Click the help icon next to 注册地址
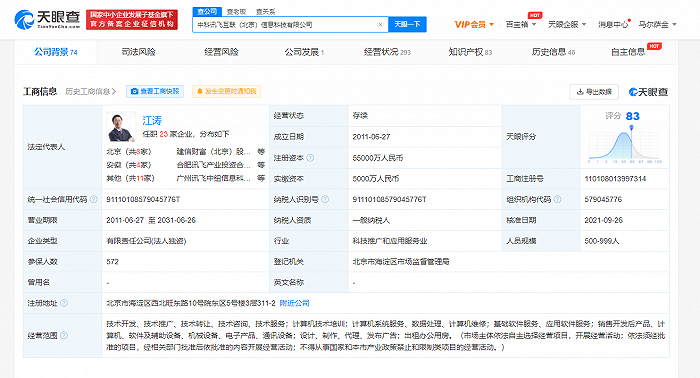Viewport: 700px width, 378px height. click(64, 303)
